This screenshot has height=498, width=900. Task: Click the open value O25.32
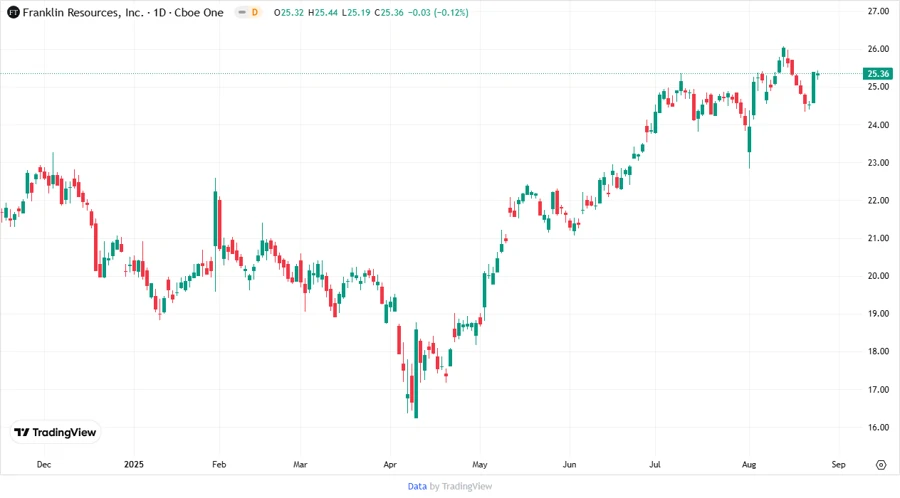(289, 13)
